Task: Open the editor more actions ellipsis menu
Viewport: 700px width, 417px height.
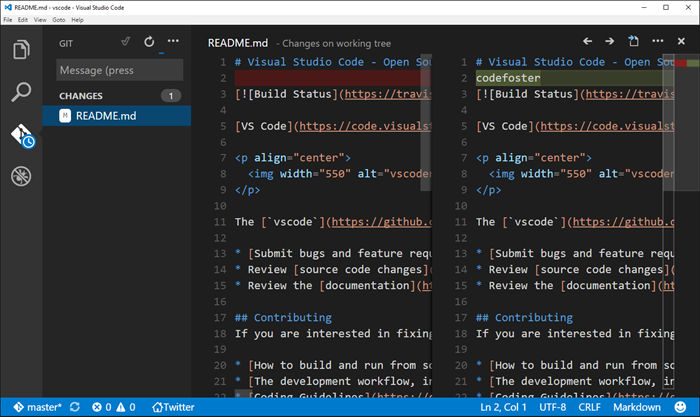Action: click(657, 42)
